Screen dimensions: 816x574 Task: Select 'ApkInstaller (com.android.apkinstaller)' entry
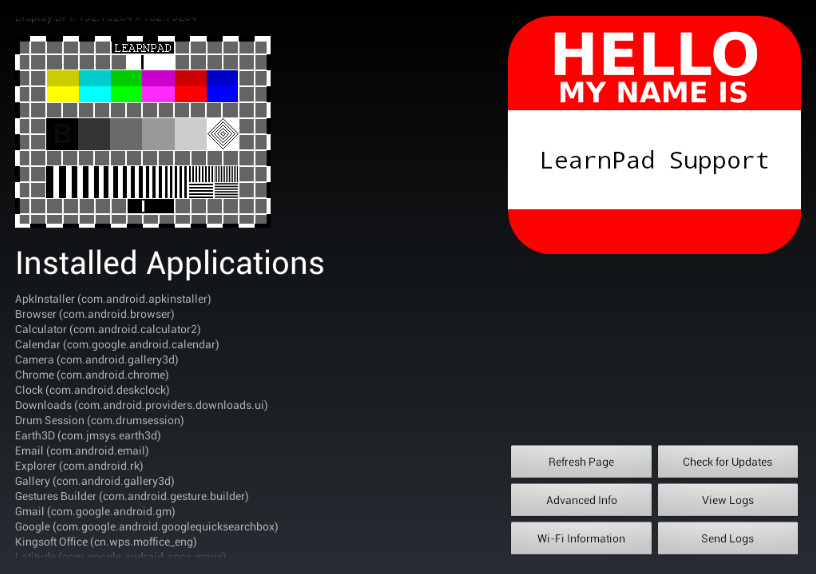[113, 299]
